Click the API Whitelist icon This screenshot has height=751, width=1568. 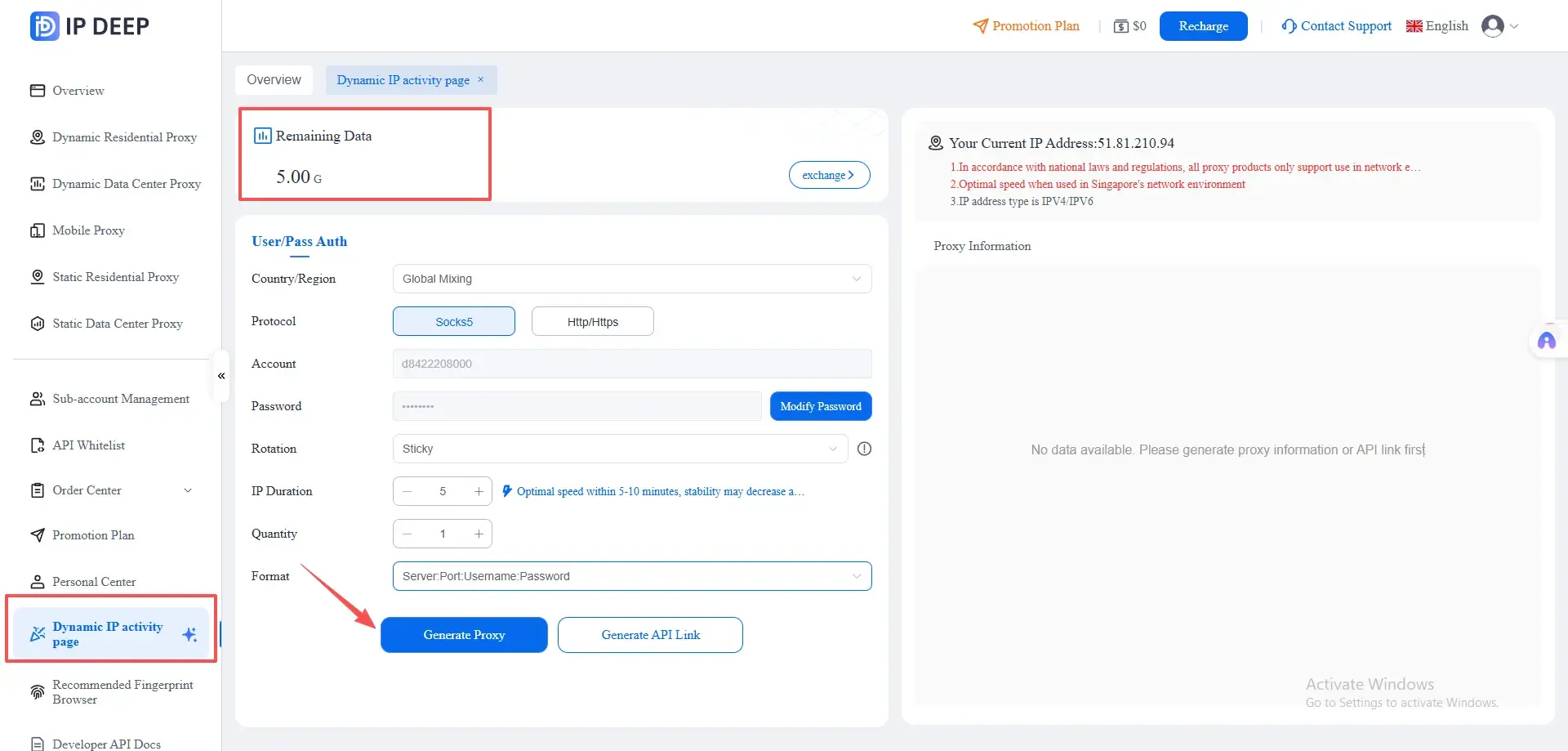[x=38, y=445]
